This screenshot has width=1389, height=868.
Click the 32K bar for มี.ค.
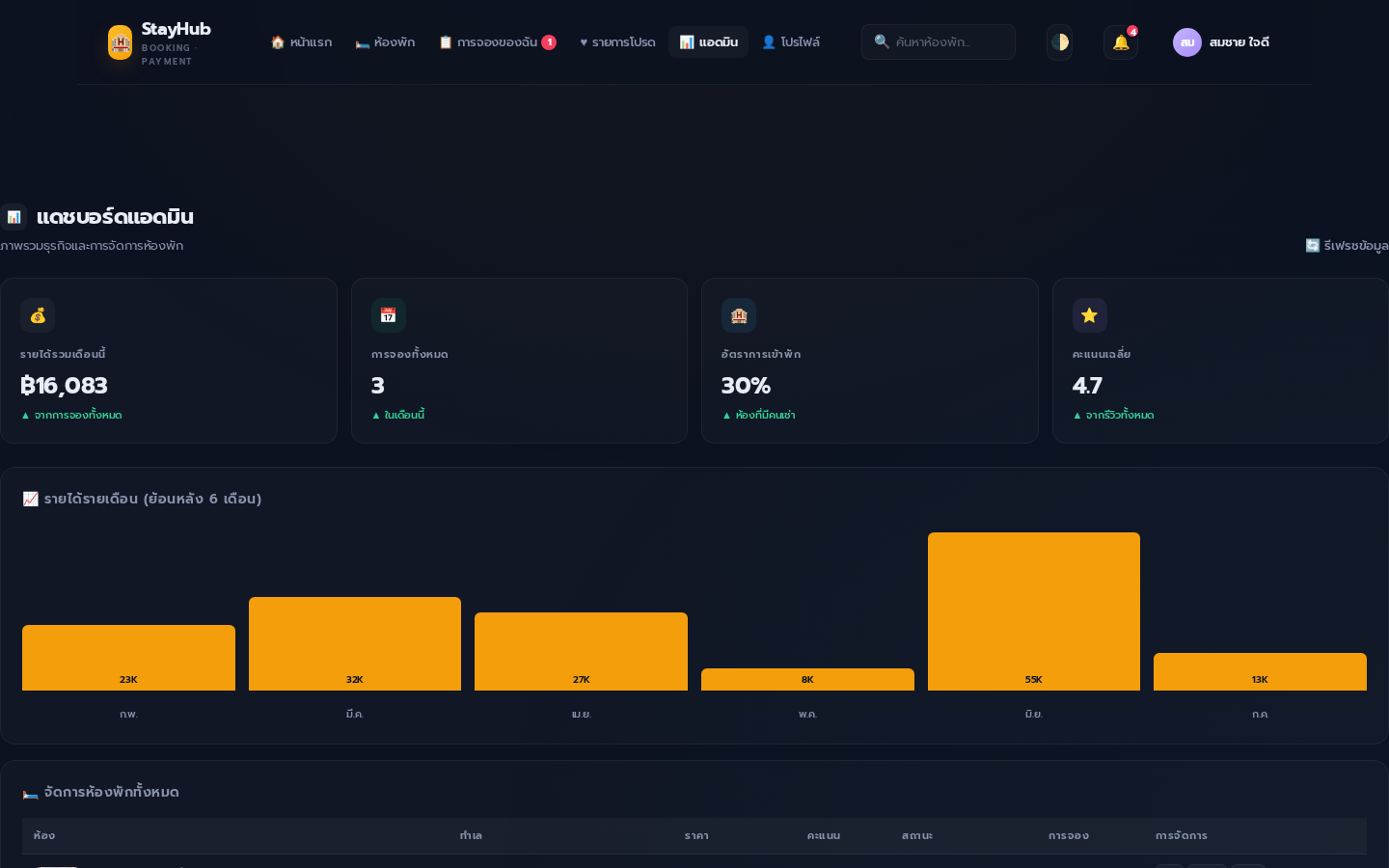(355, 643)
